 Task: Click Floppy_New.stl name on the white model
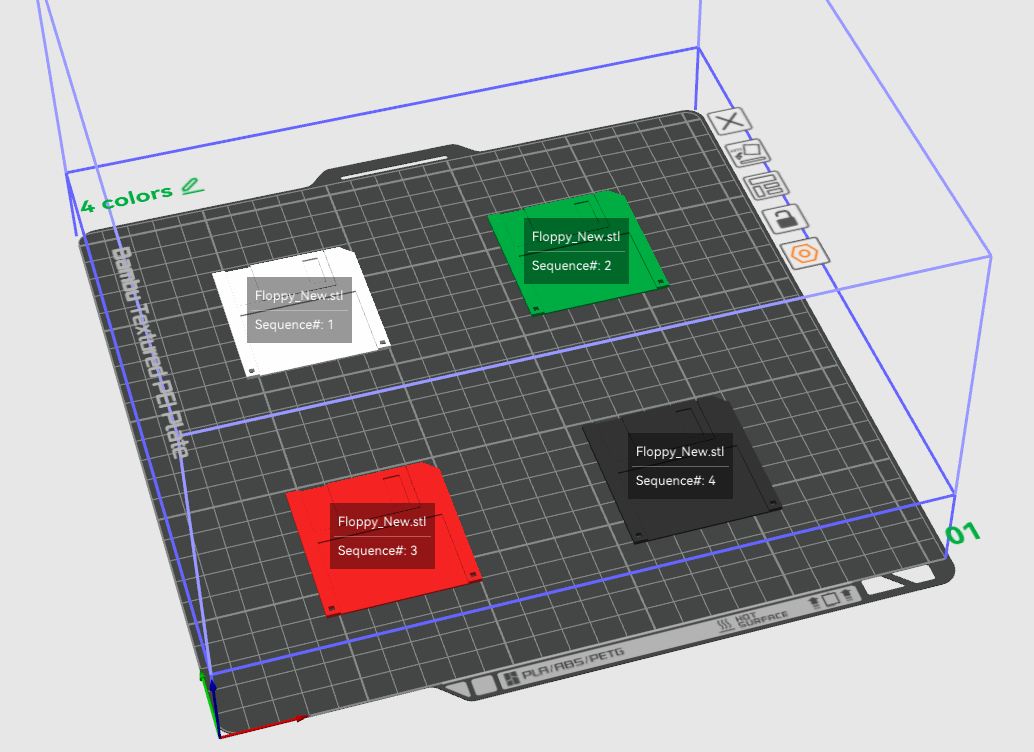299,296
